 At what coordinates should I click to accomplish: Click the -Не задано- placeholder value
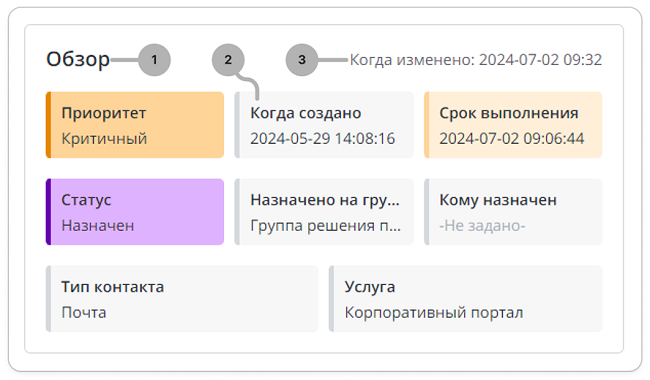click(482, 226)
